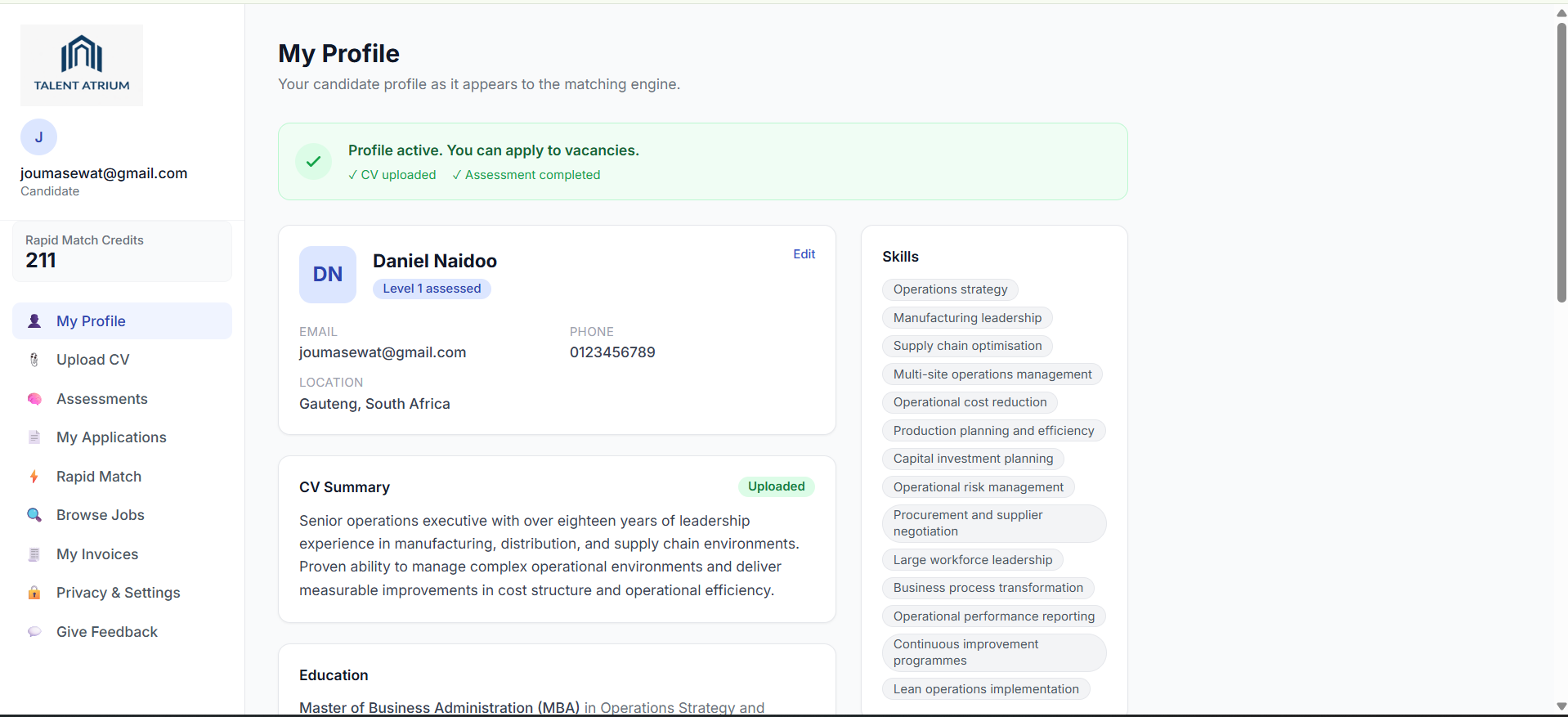Click Large workforce leadership tag
This screenshot has width=1568, height=717.
click(973, 560)
